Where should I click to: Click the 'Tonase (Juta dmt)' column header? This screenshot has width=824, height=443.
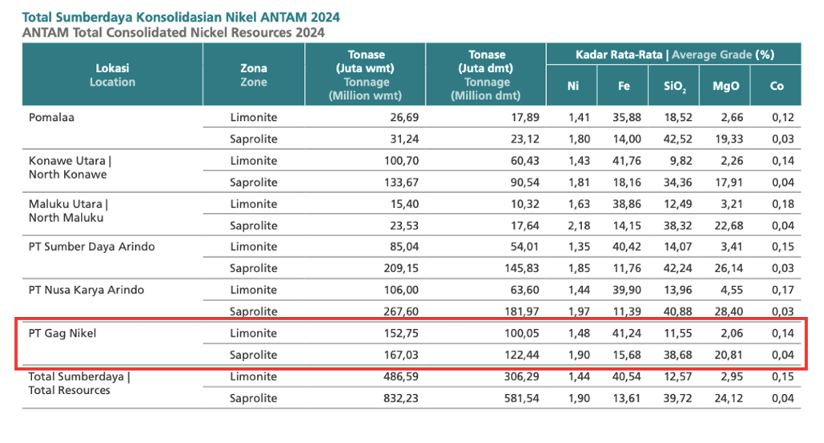[486, 75]
